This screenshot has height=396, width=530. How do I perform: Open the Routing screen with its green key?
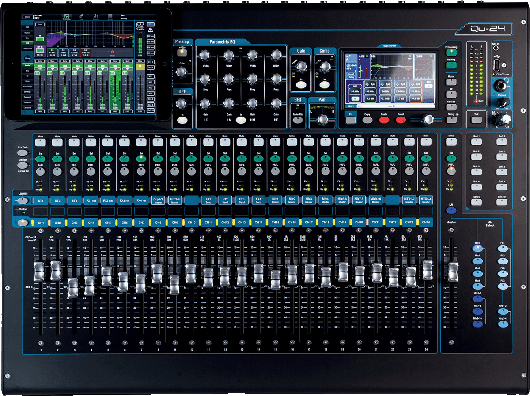[451, 65]
